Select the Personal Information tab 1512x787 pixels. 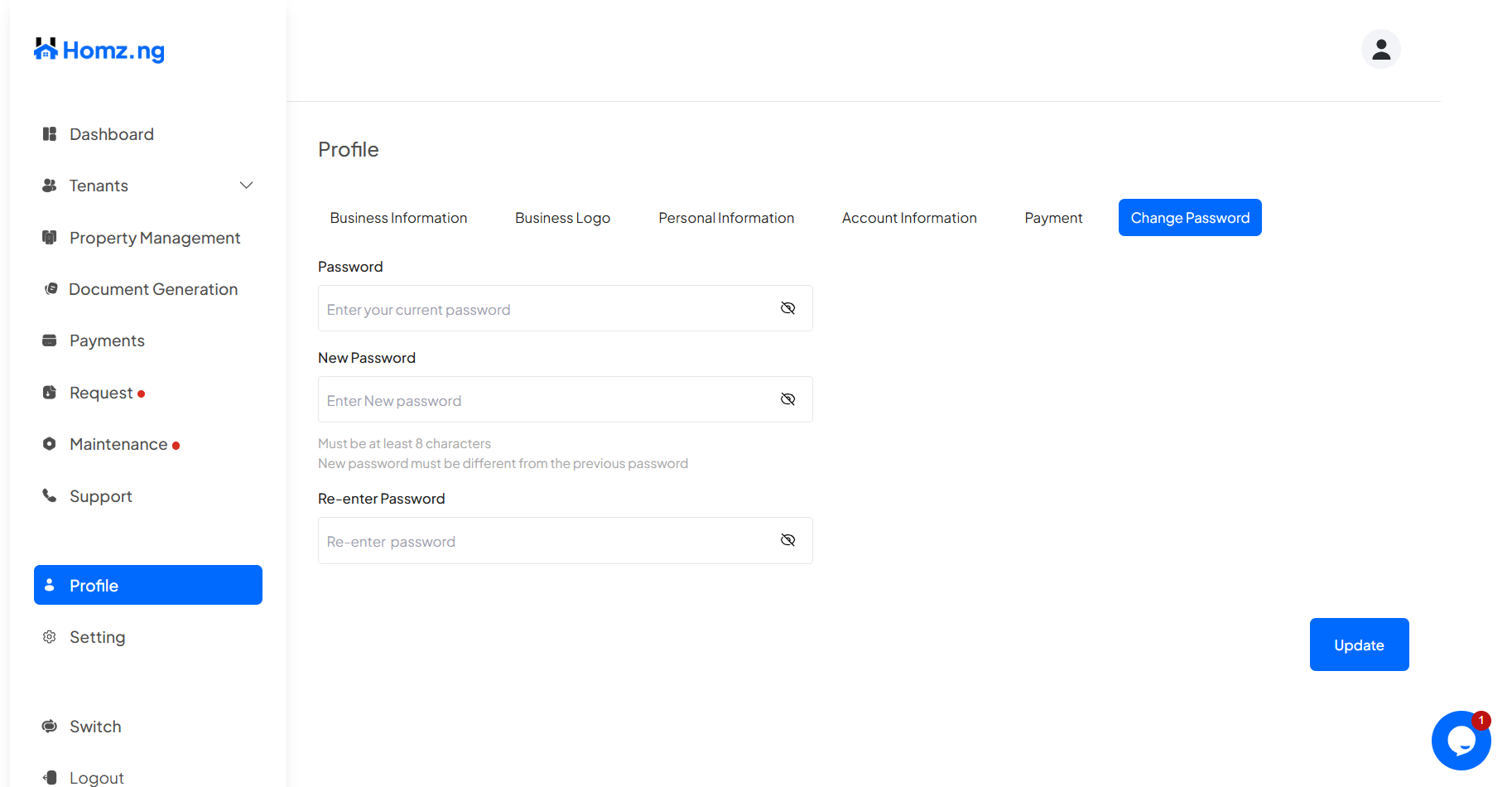pyautogui.click(x=726, y=218)
